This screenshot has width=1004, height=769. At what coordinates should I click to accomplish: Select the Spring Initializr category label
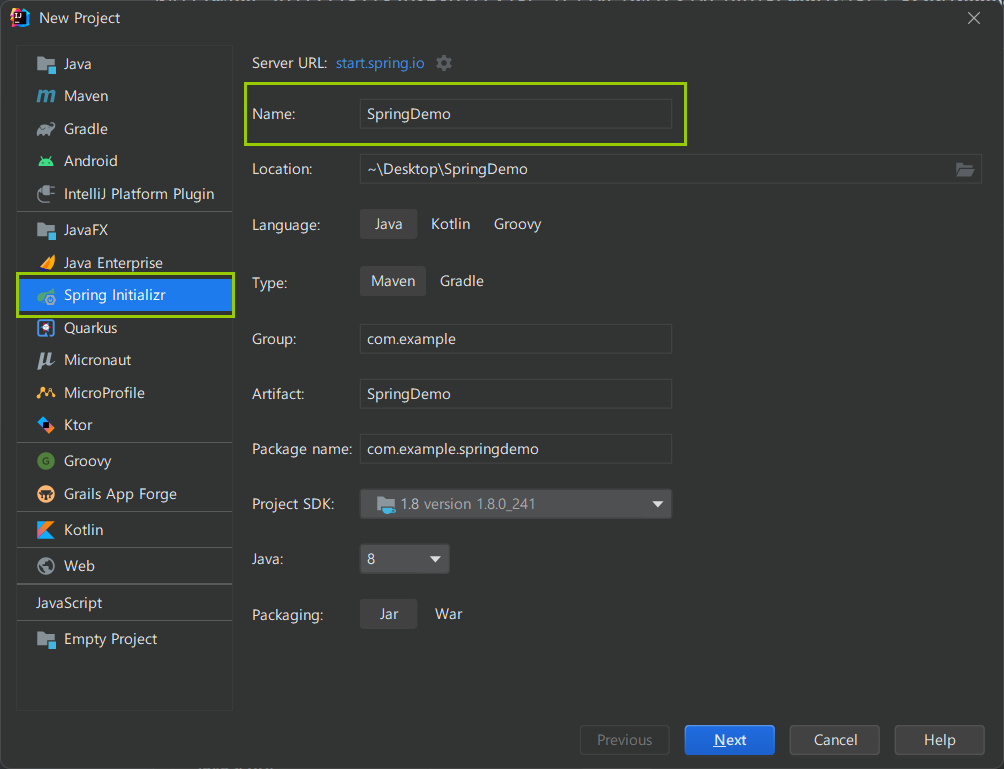click(x=115, y=295)
